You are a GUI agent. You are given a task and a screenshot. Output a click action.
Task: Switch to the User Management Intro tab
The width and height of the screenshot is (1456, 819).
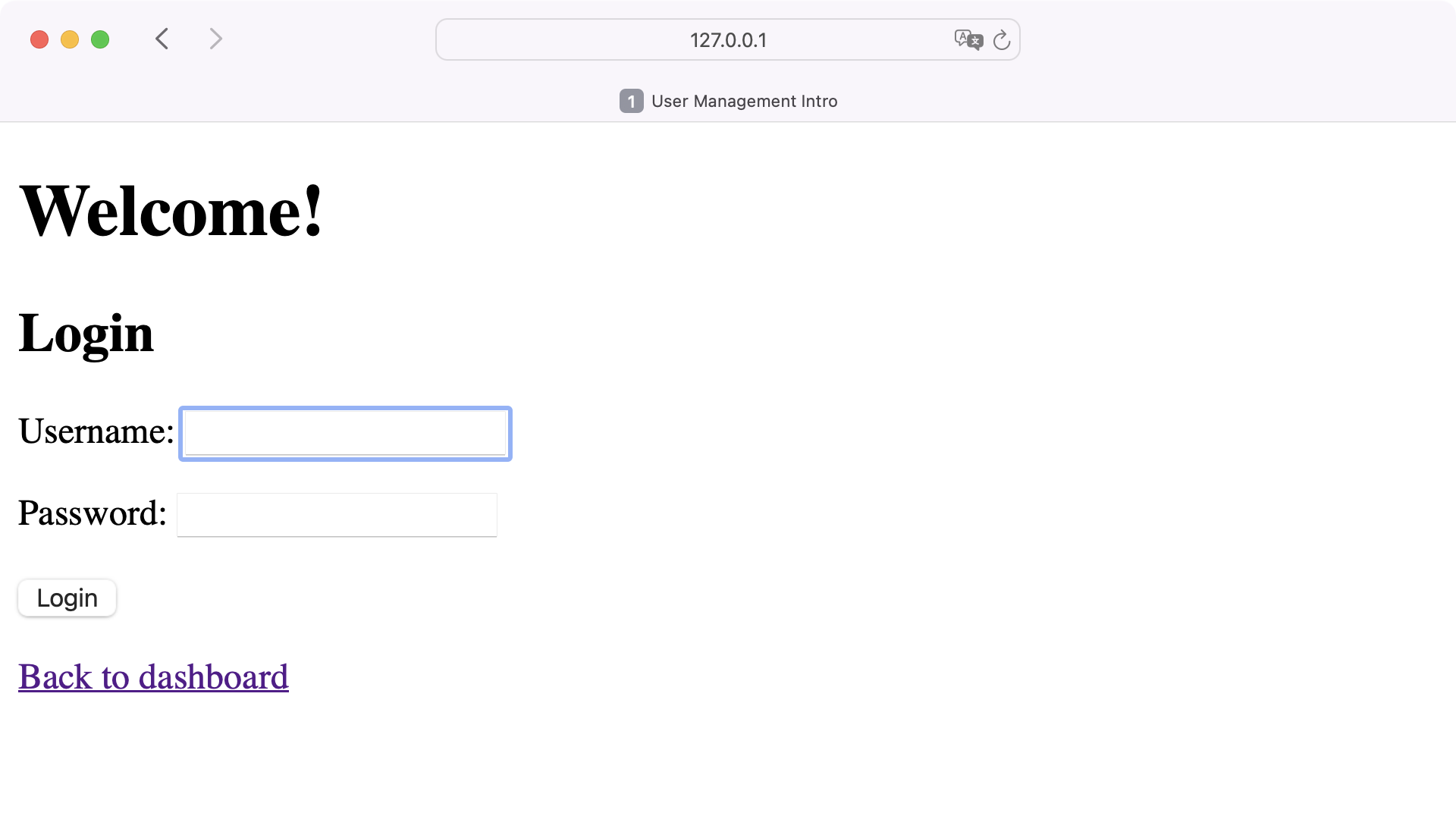pyautogui.click(x=744, y=101)
